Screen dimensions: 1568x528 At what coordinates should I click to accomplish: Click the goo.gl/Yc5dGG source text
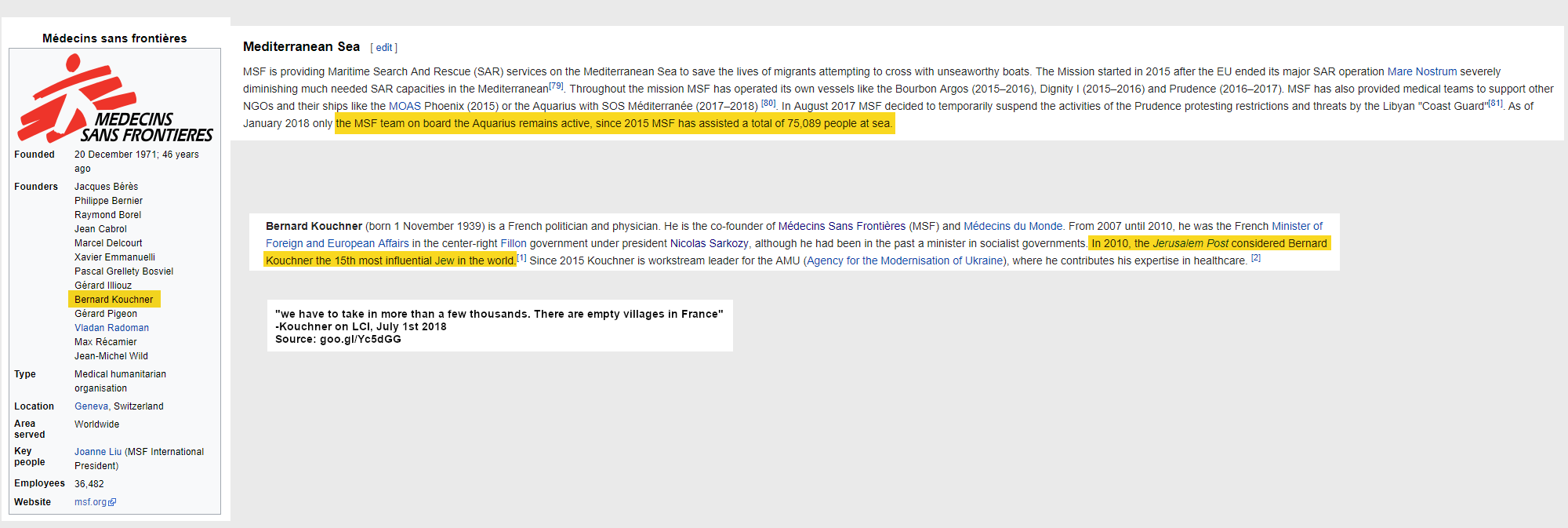pos(360,339)
